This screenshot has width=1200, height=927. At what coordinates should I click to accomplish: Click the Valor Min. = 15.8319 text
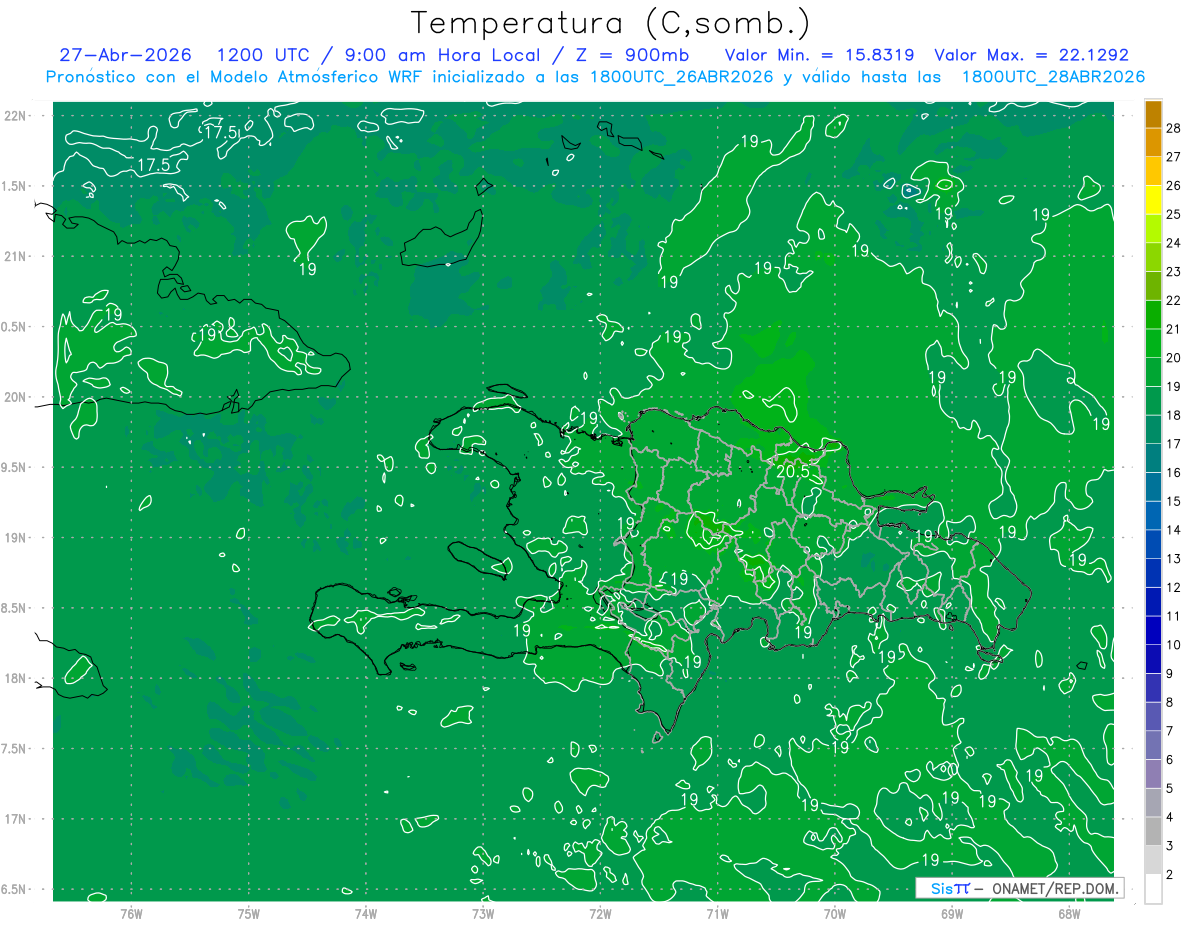click(822, 55)
